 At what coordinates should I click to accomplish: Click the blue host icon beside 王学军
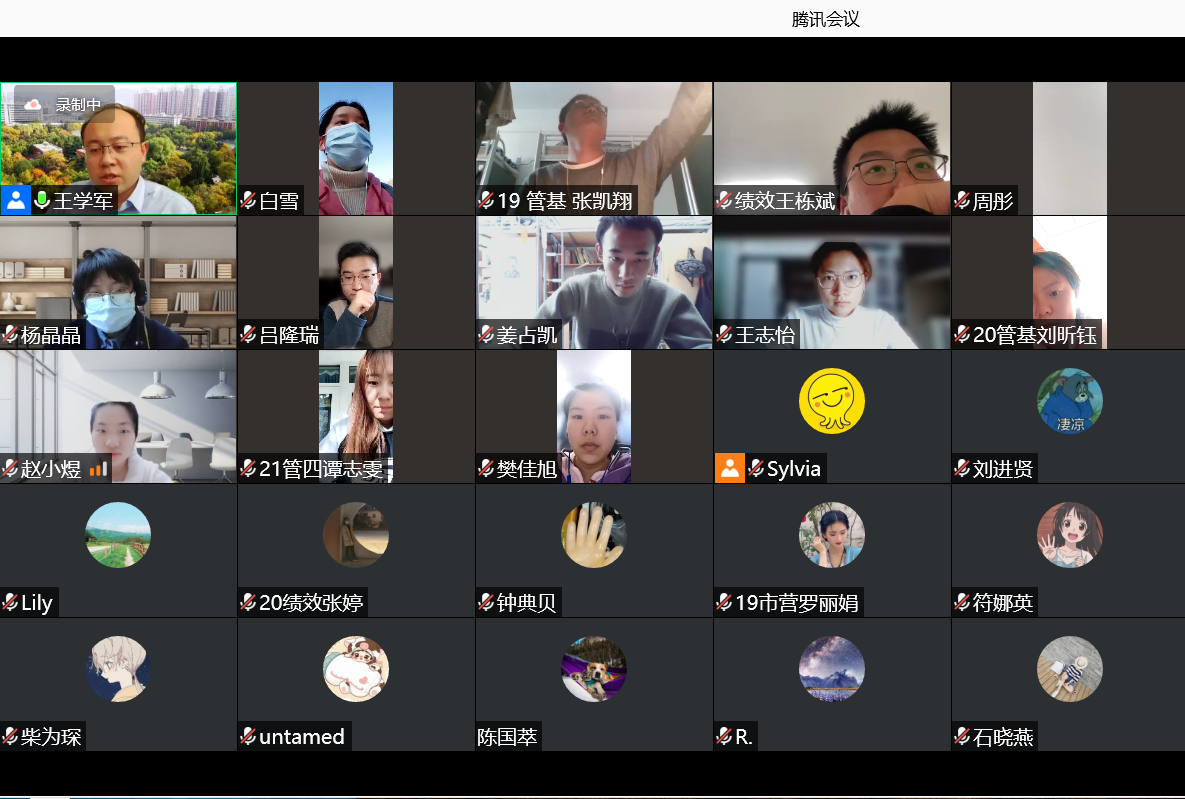[x=16, y=200]
